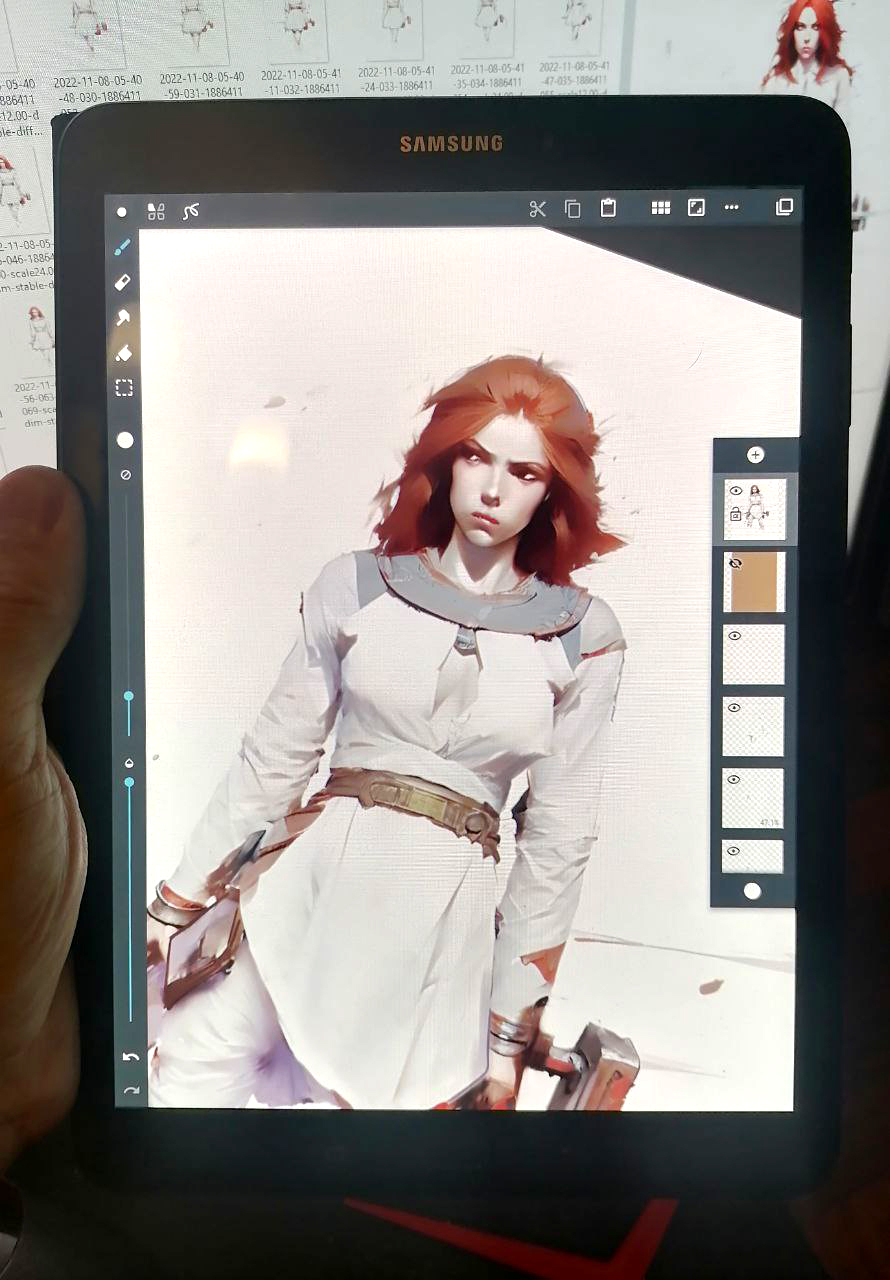Tap the white circle below layers list
890x1280 pixels.
pos(753,891)
